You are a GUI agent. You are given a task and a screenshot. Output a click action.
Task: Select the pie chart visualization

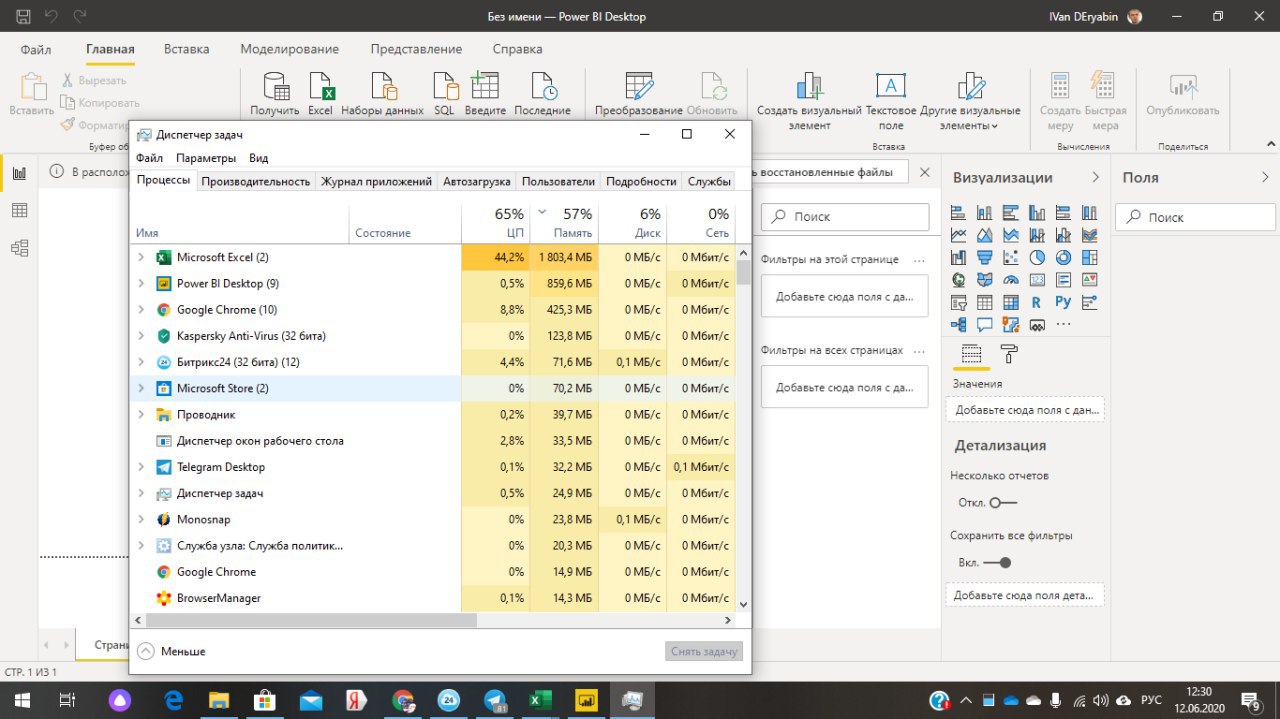pos(1037,257)
